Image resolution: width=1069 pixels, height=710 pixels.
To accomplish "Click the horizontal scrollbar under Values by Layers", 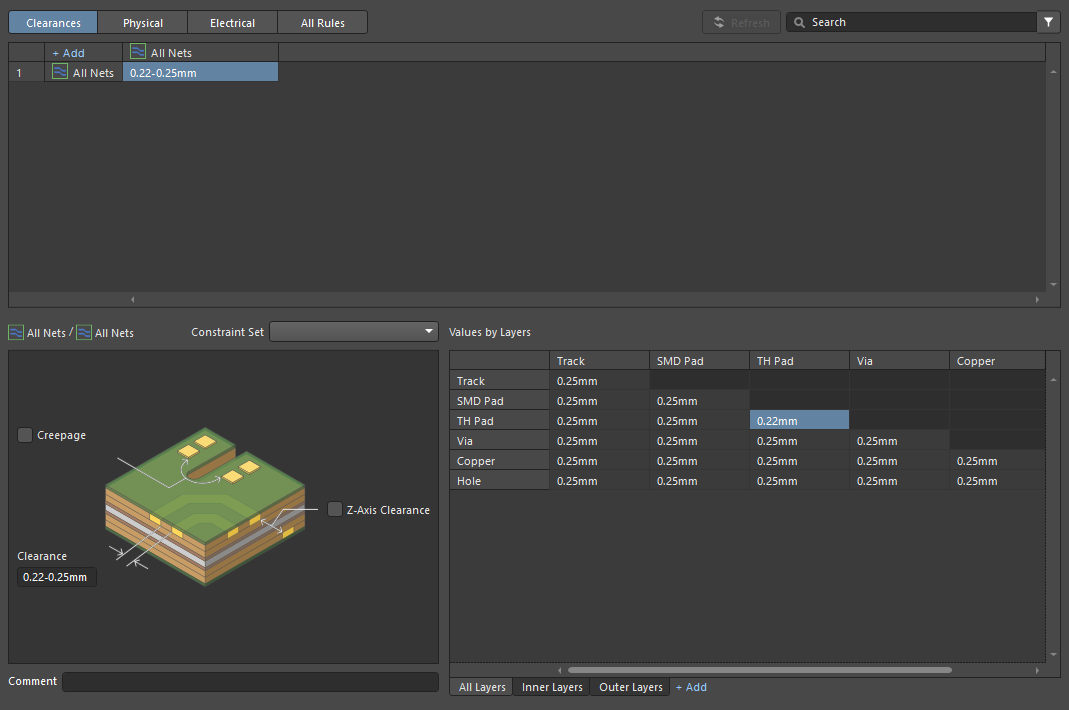I will click(759, 670).
